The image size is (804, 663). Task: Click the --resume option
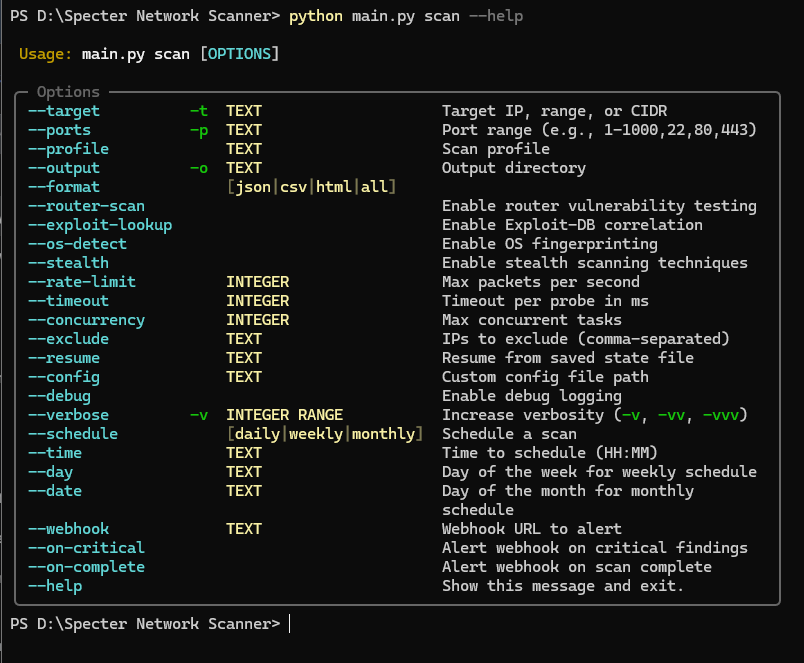(64, 358)
